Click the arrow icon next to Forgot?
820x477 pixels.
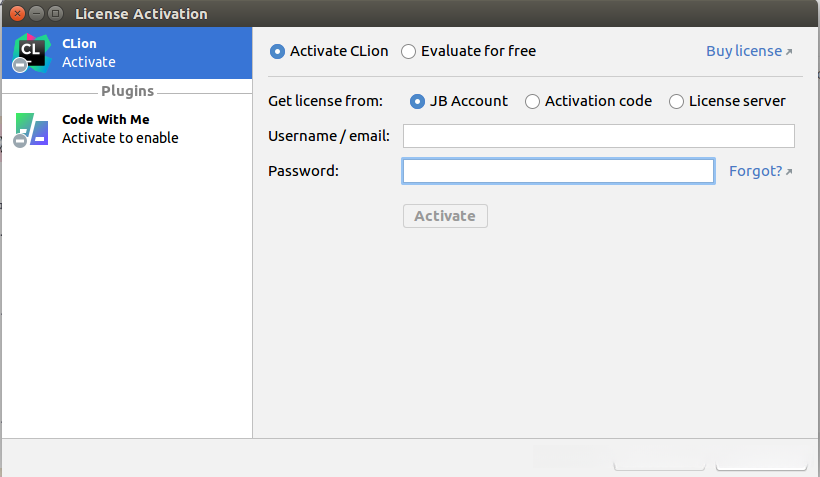coord(789,172)
